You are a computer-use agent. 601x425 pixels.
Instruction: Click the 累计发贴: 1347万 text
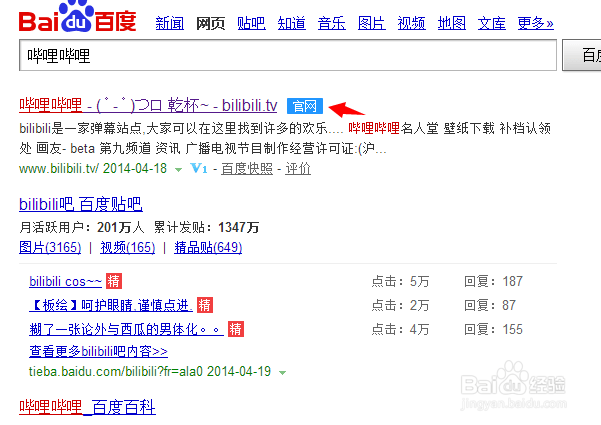pos(207,227)
